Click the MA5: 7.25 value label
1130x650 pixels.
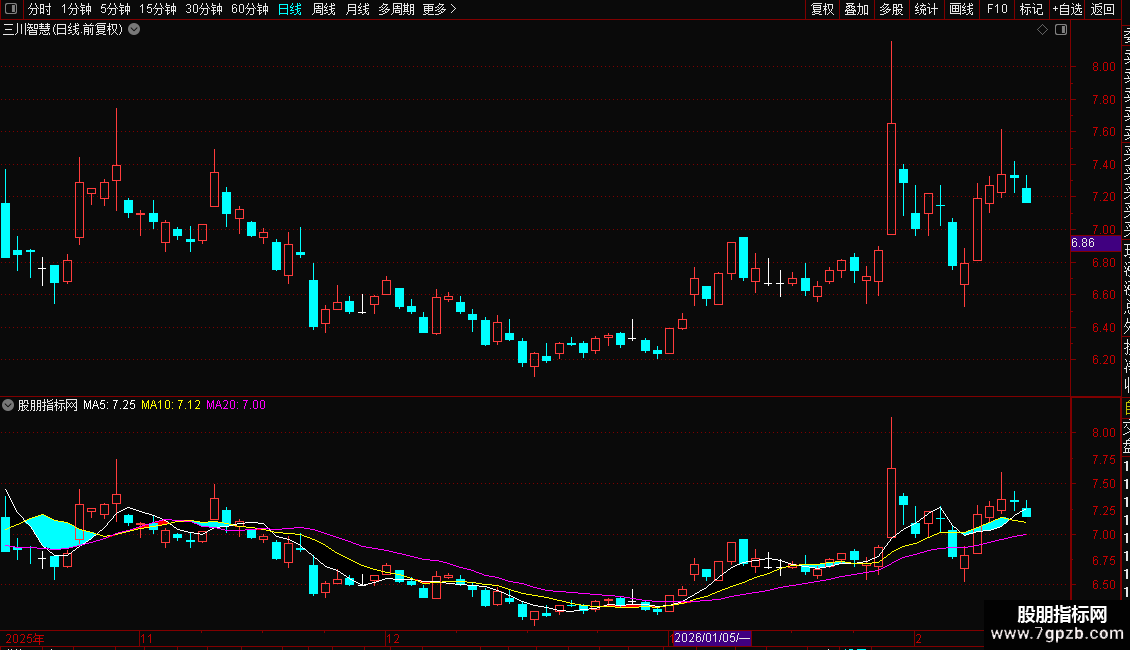[109, 405]
